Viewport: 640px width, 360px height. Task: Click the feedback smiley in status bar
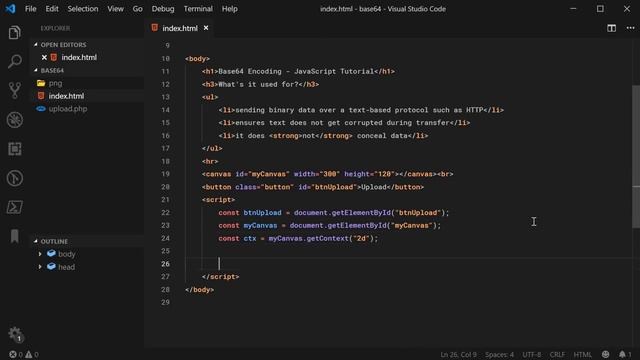click(x=605, y=354)
